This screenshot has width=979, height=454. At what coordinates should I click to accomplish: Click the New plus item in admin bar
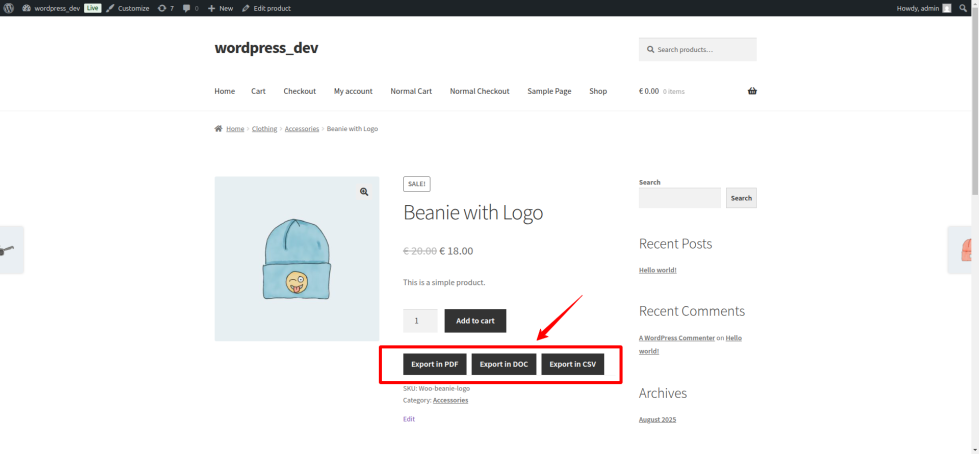(x=220, y=8)
